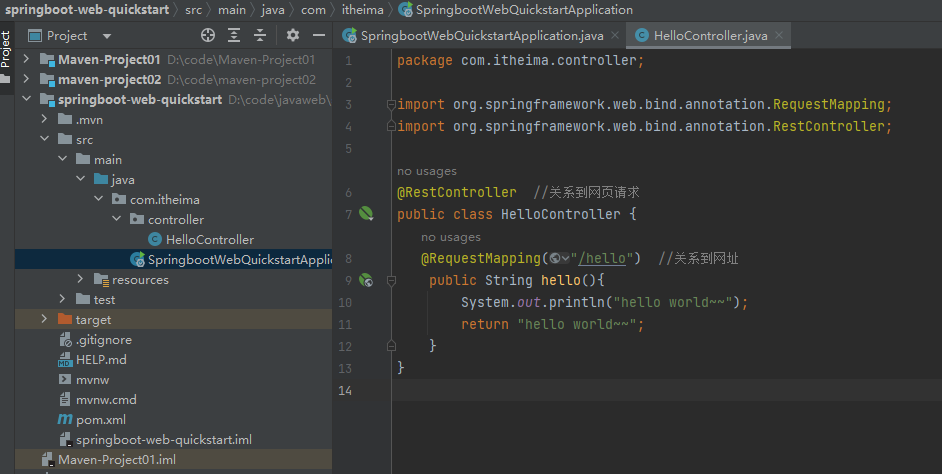The height and width of the screenshot is (474, 942).
Task: Expand the maven-project02 module node
Action: pos(26,79)
